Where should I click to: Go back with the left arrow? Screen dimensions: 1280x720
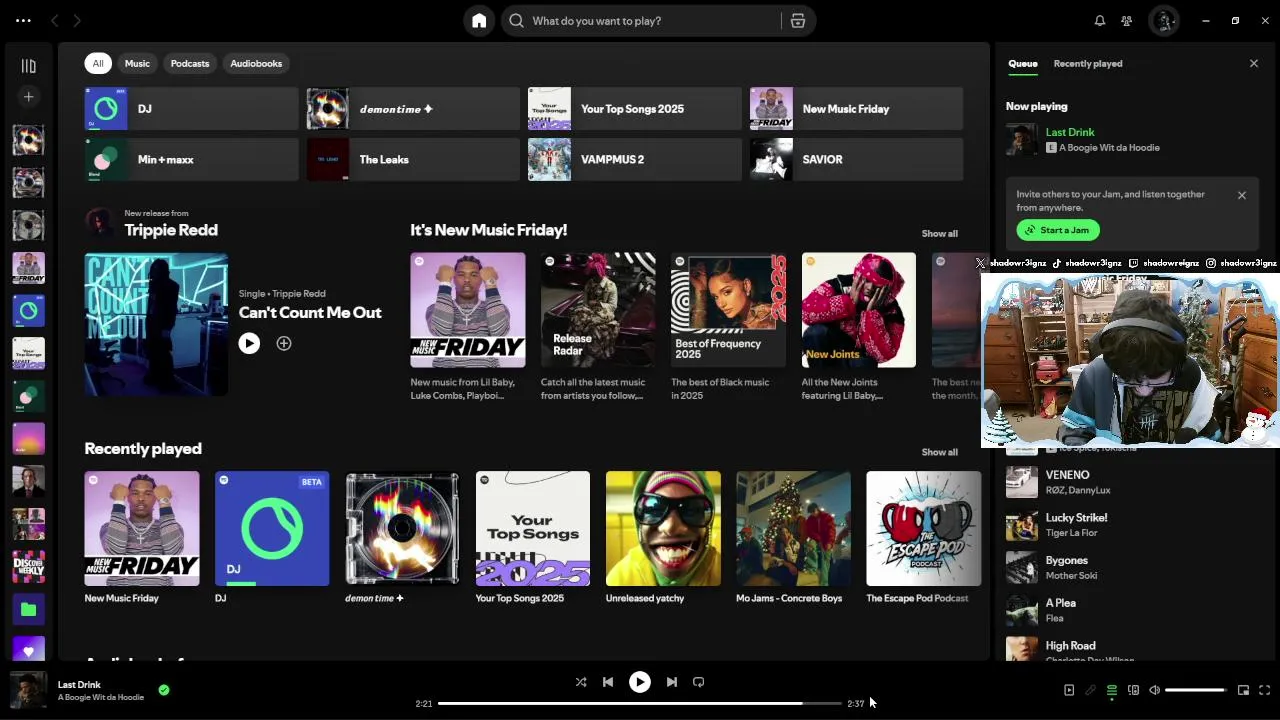pos(55,20)
